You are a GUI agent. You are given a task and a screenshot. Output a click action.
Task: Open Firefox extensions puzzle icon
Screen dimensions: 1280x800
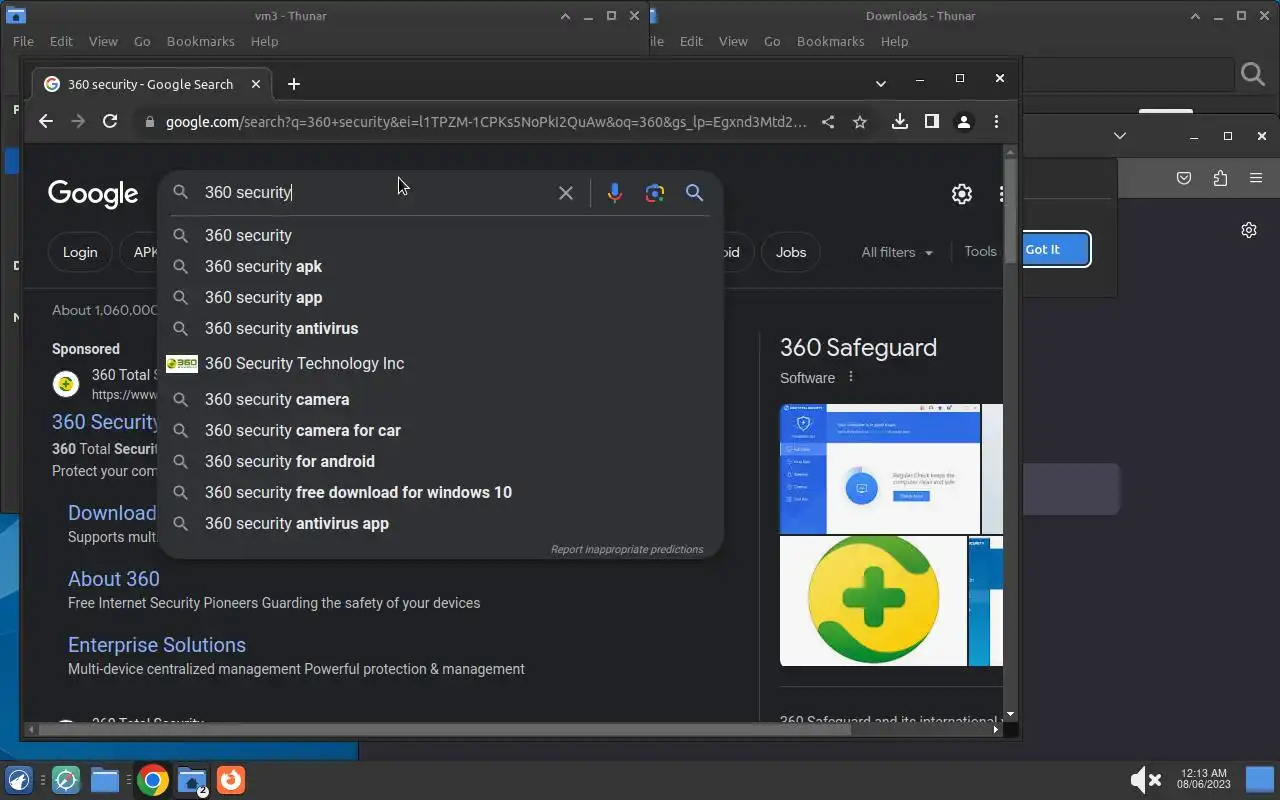coord(1220,178)
